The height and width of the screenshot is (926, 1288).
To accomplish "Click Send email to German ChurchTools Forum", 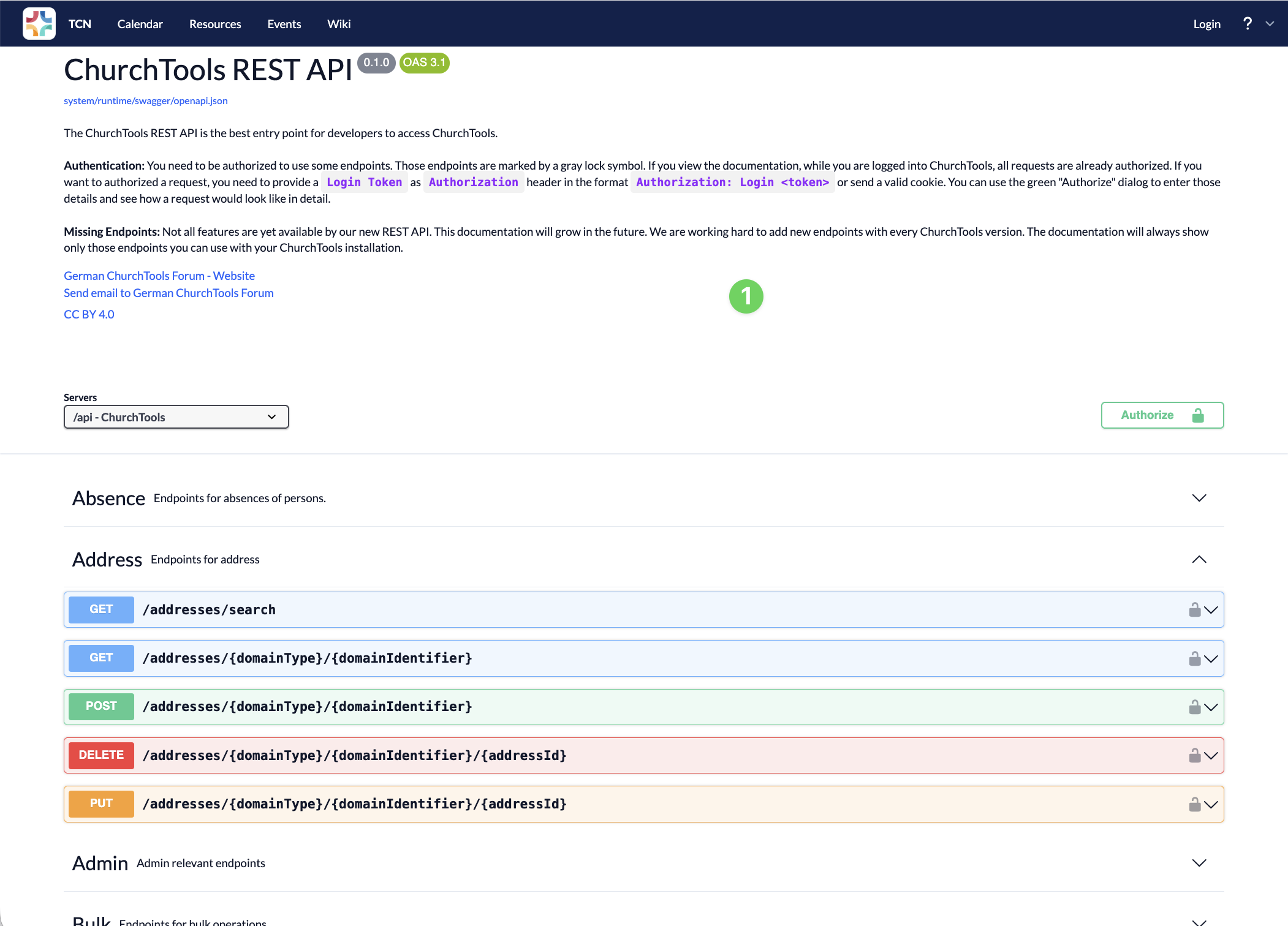I will 169,293.
